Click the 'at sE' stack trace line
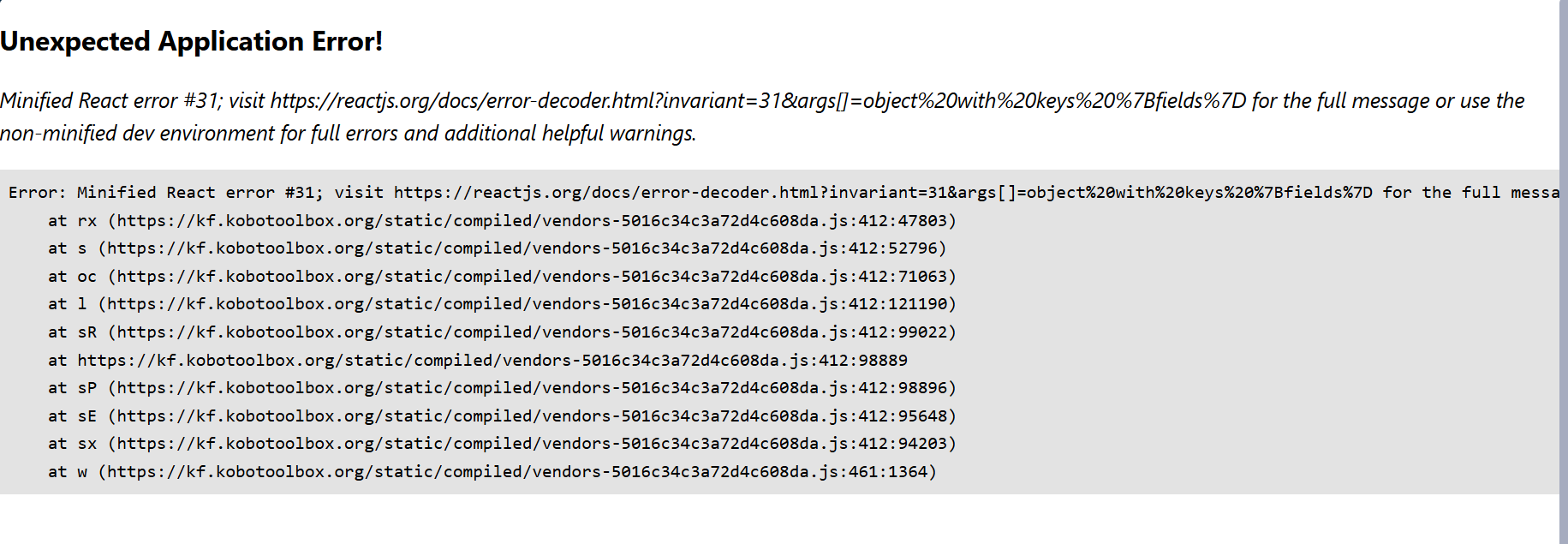This screenshot has width=1568, height=544. (x=502, y=416)
